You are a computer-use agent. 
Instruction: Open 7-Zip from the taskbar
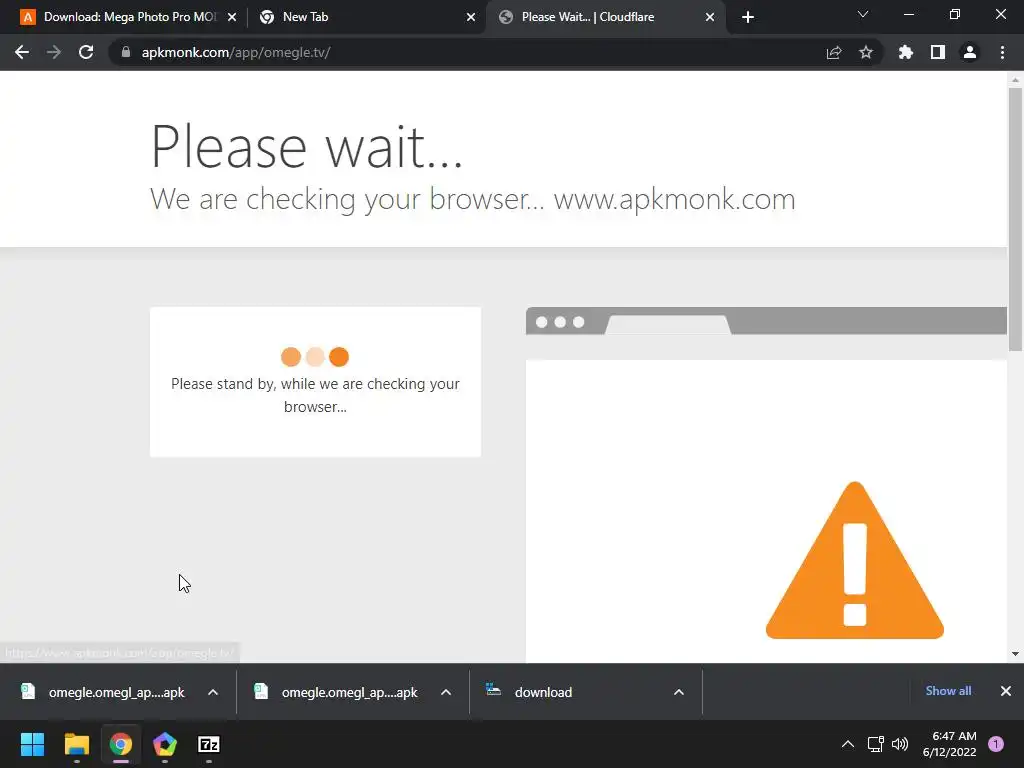click(209, 744)
